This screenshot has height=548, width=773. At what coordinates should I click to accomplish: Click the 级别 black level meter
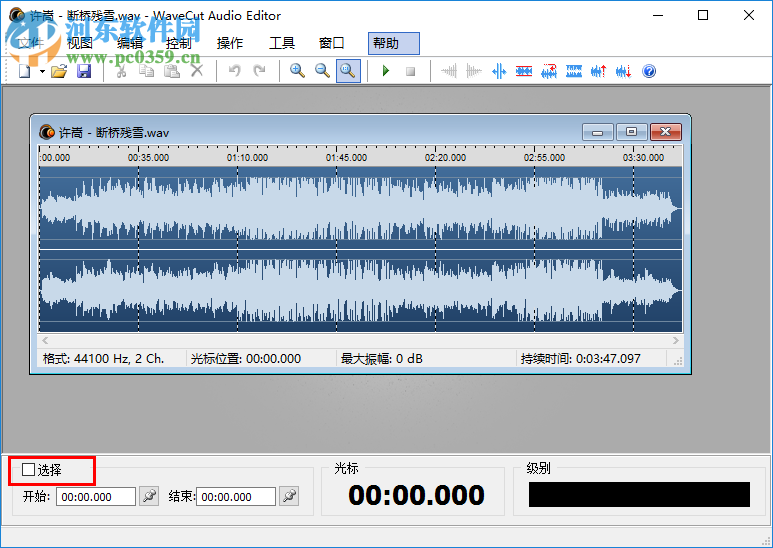tap(639, 494)
